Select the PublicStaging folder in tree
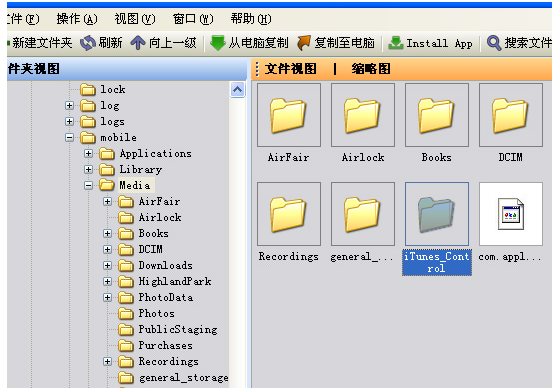The height and width of the screenshot is (388, 552). 168,330
